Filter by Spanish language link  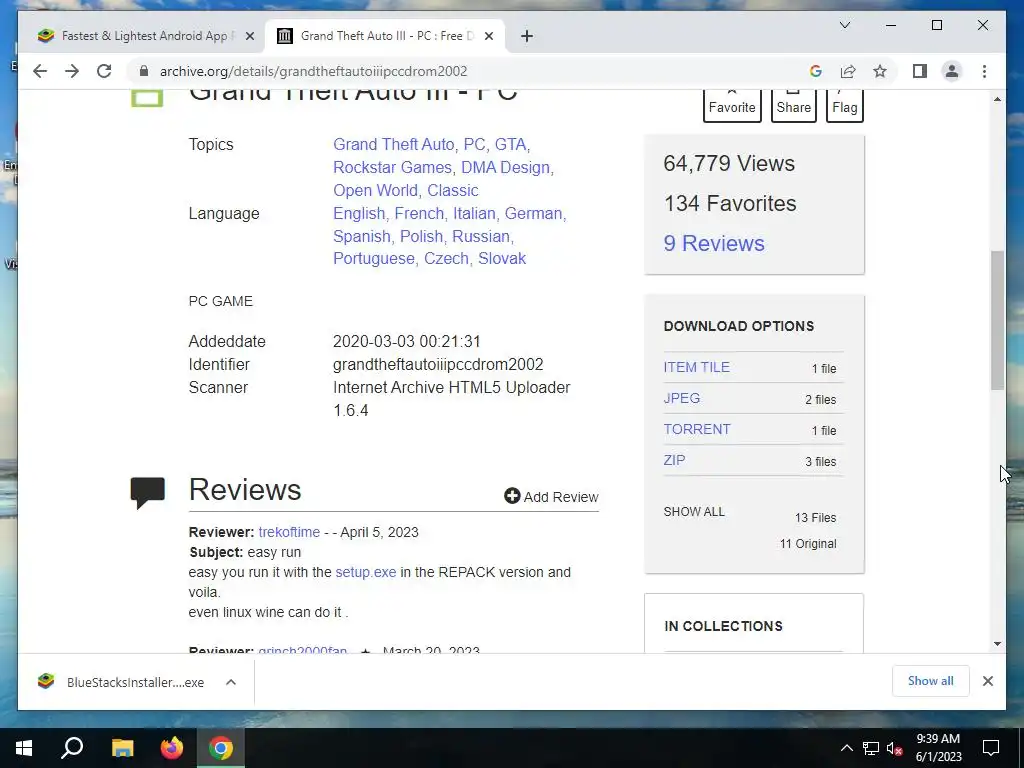coord(362,236)
